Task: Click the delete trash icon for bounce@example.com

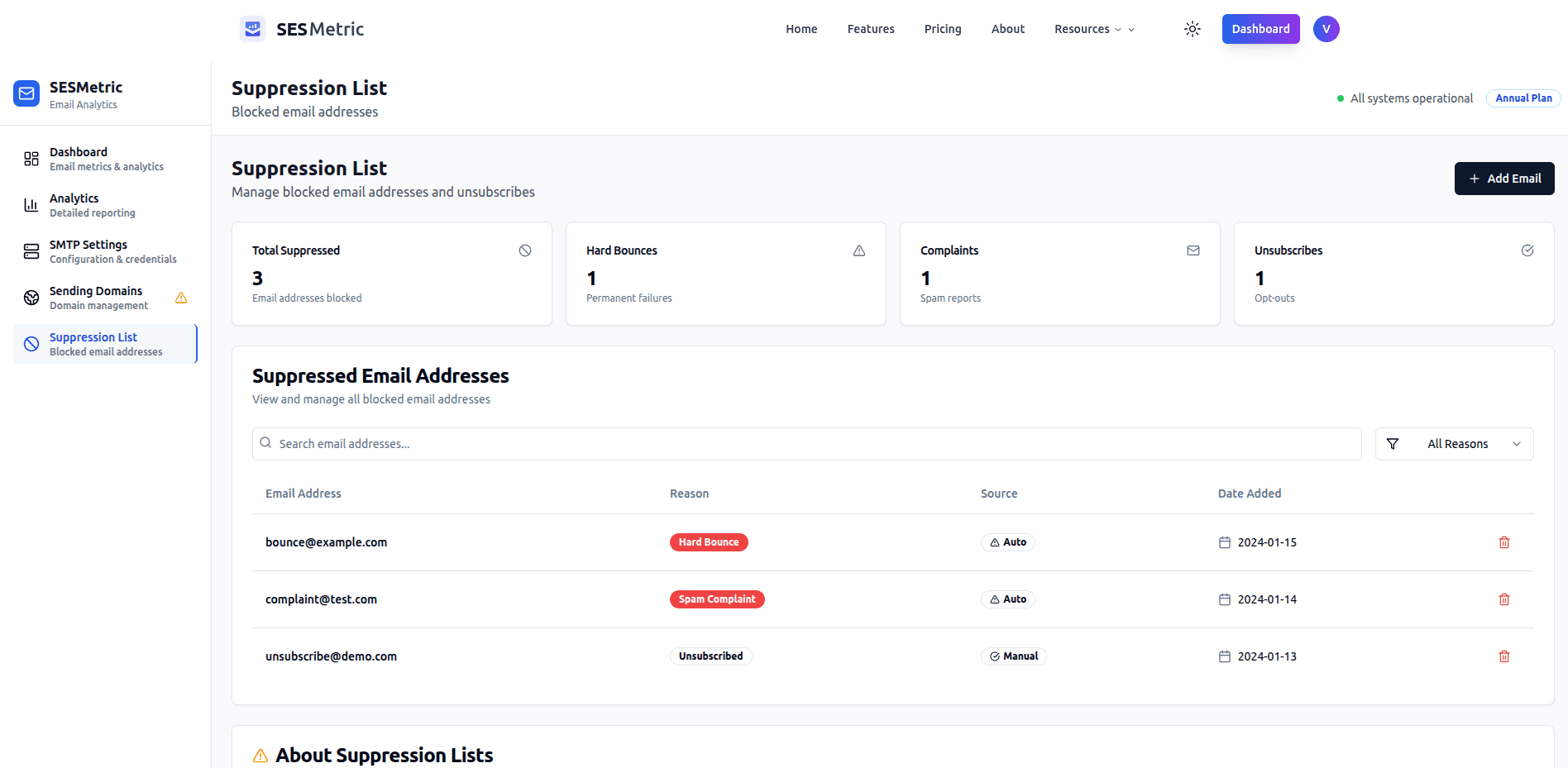Action: point(1504,542)
